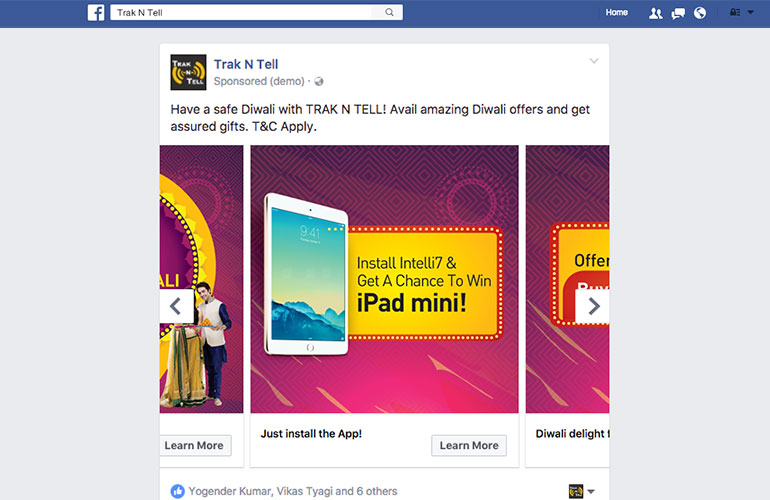Viewport: 770px width, 500px height.
Task: Click Learn More under iPad mini card
Action: pyautogui.click(x=469, y=445)
